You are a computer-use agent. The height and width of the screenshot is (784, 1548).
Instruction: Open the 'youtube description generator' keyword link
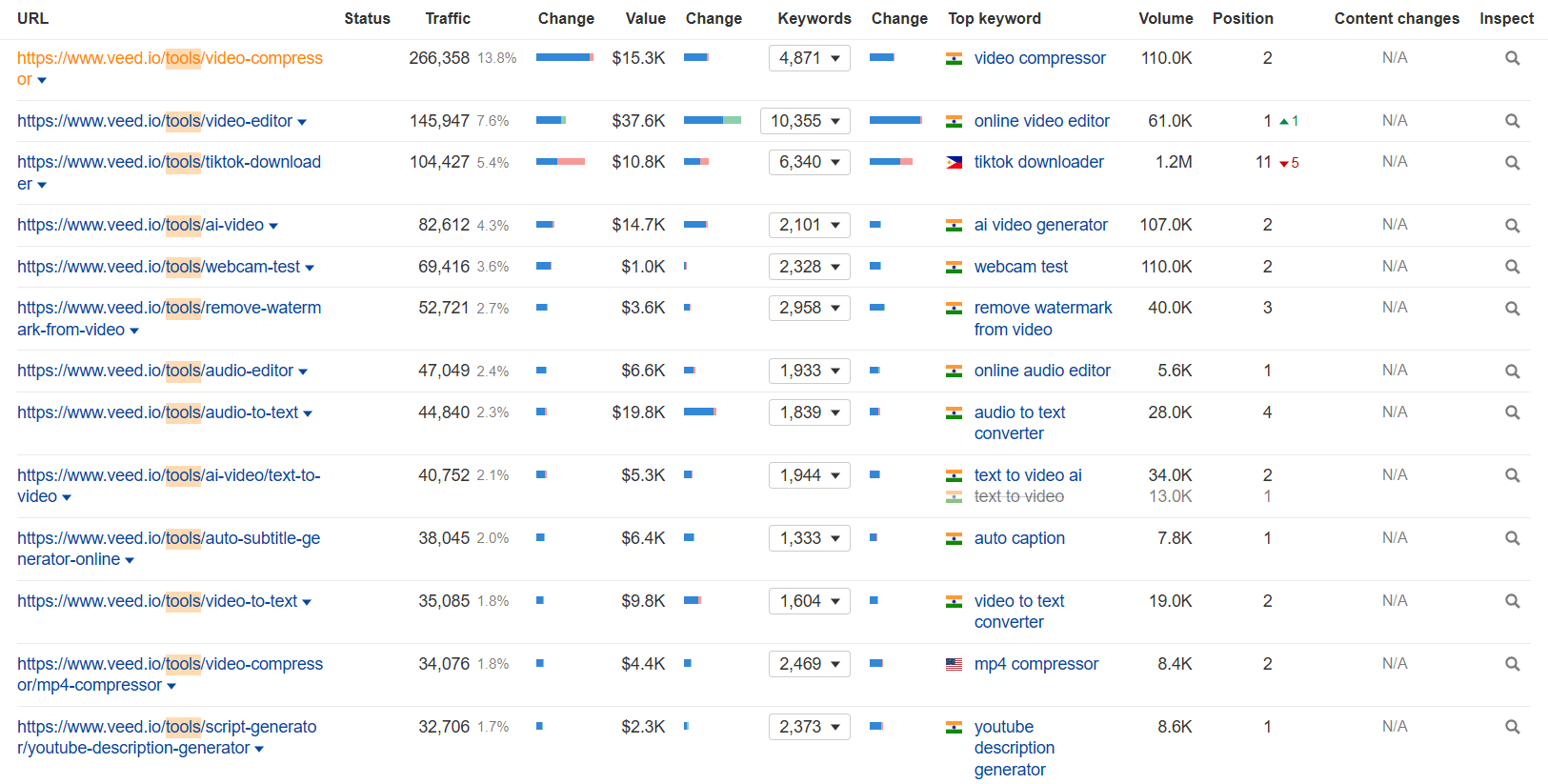1015,748
